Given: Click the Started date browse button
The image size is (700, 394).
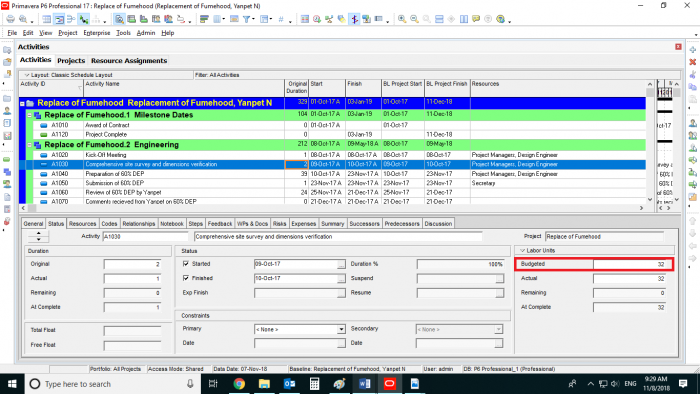Looking at the screenshot, I should [341, 264].
